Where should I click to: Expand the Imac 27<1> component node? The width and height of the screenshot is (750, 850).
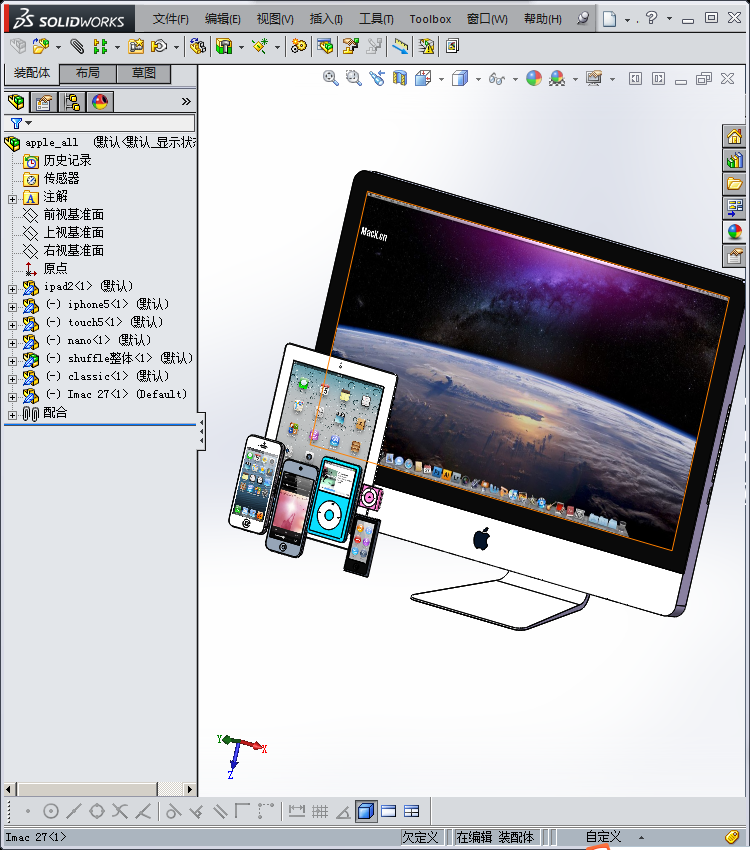pos(12,397)
